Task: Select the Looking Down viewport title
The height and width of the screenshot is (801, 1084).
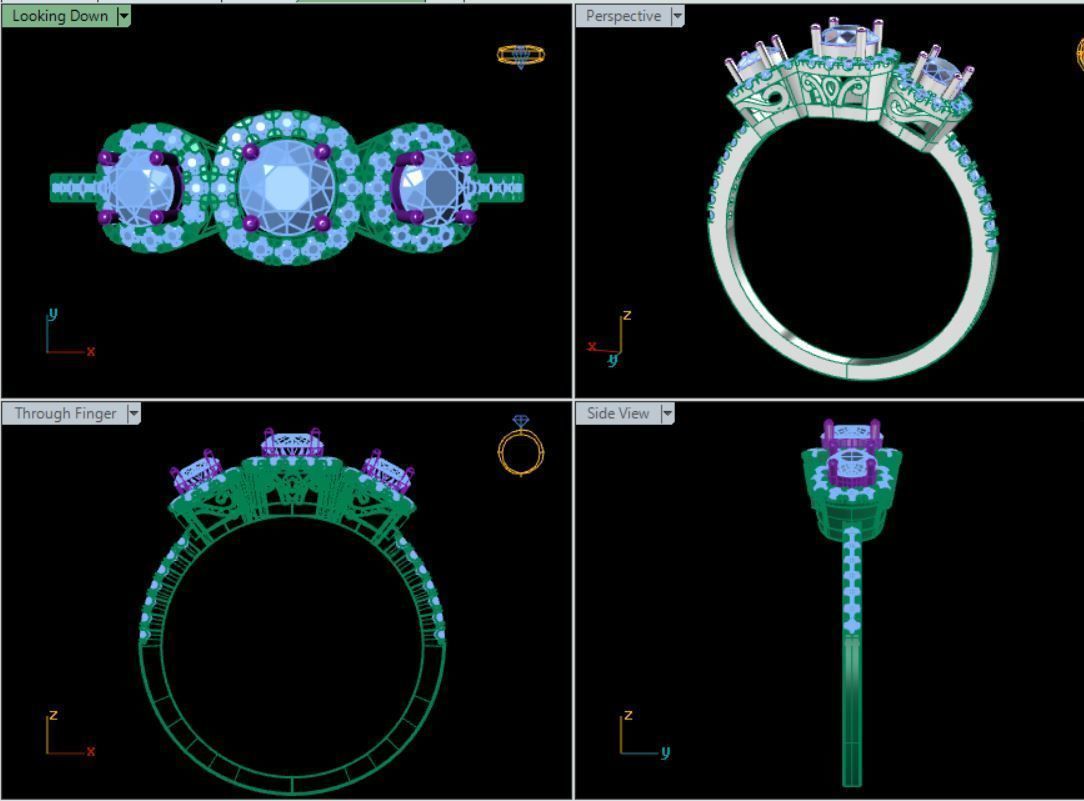Action: (x=60, y=16)
